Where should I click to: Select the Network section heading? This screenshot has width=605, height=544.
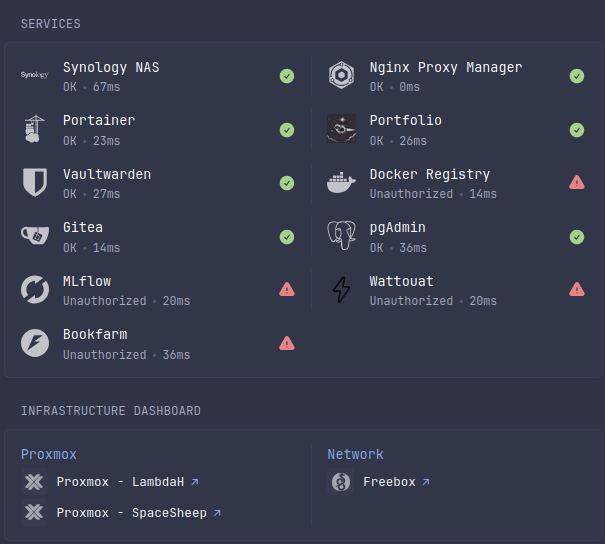click(355, 454)
